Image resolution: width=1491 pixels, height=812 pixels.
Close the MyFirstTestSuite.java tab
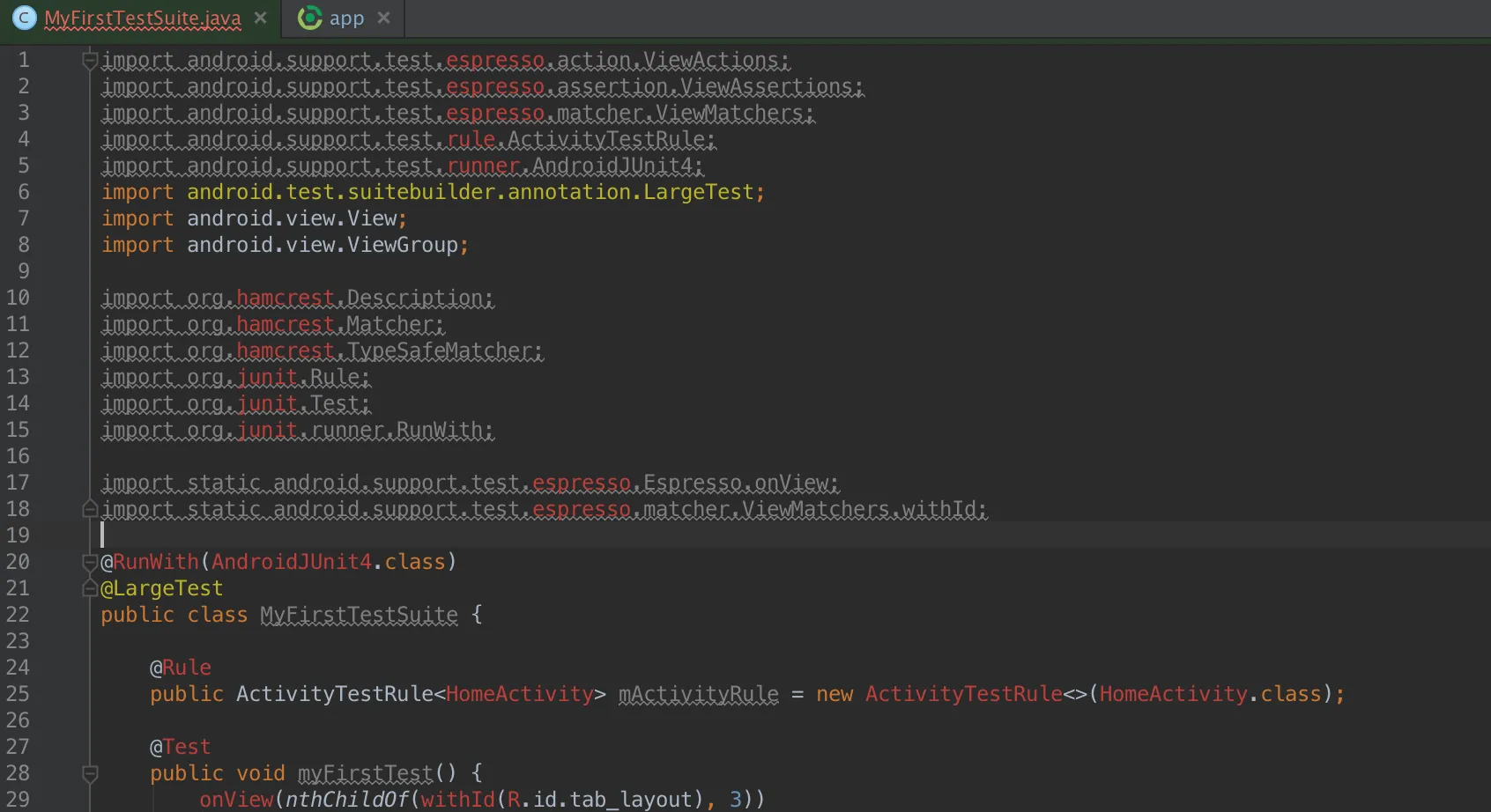point(260,18)
